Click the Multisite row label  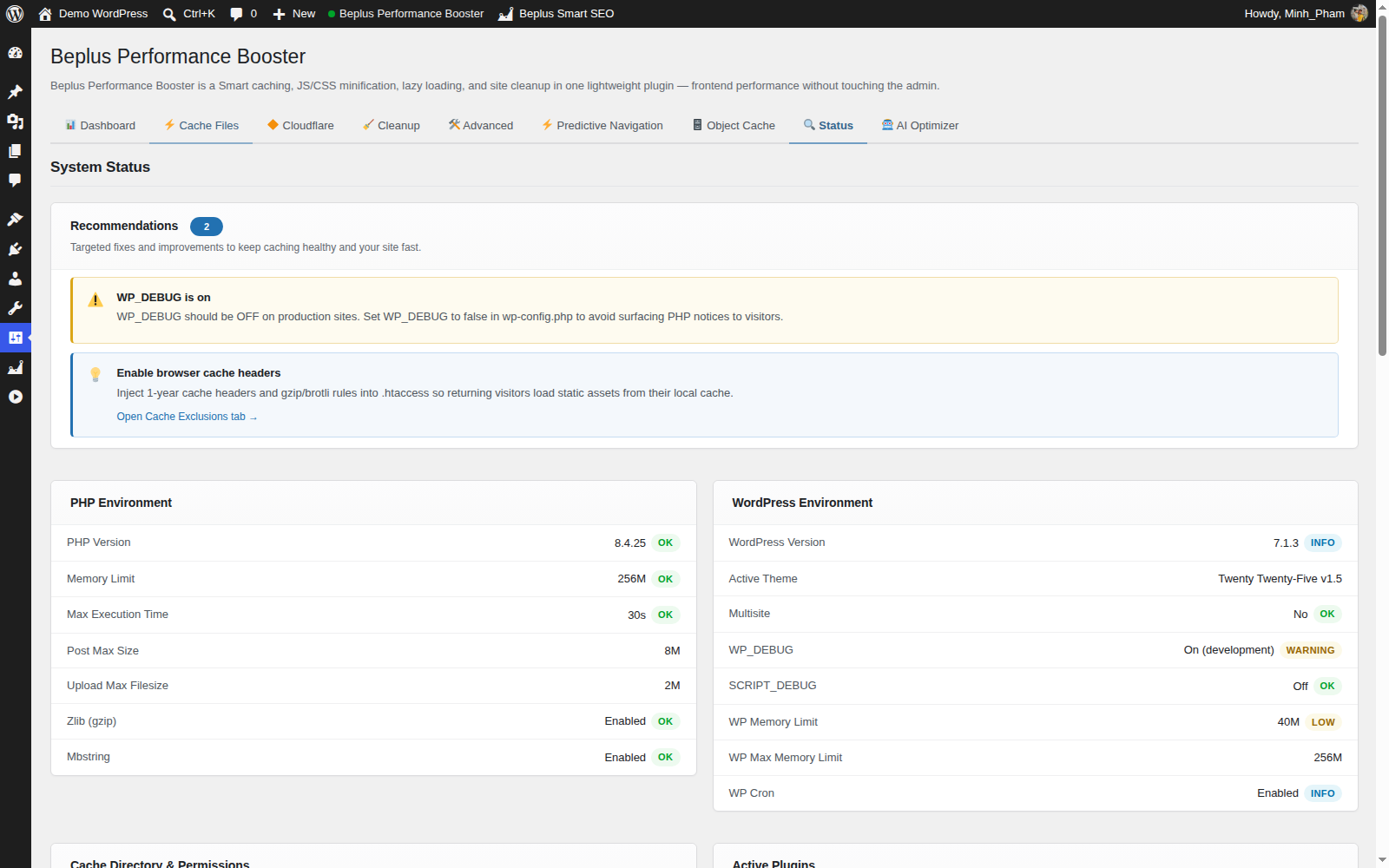pos(749,614)
